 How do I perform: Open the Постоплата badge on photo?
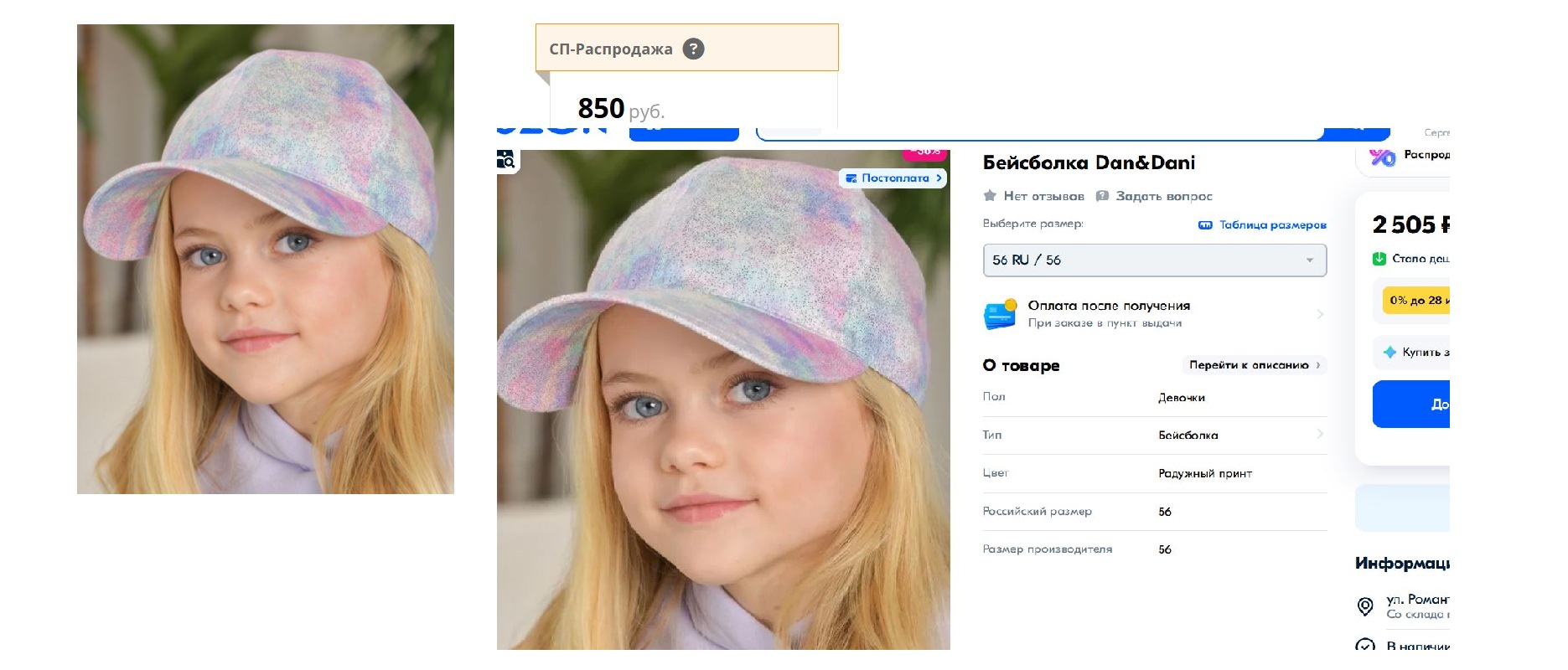tap(893, 178)
